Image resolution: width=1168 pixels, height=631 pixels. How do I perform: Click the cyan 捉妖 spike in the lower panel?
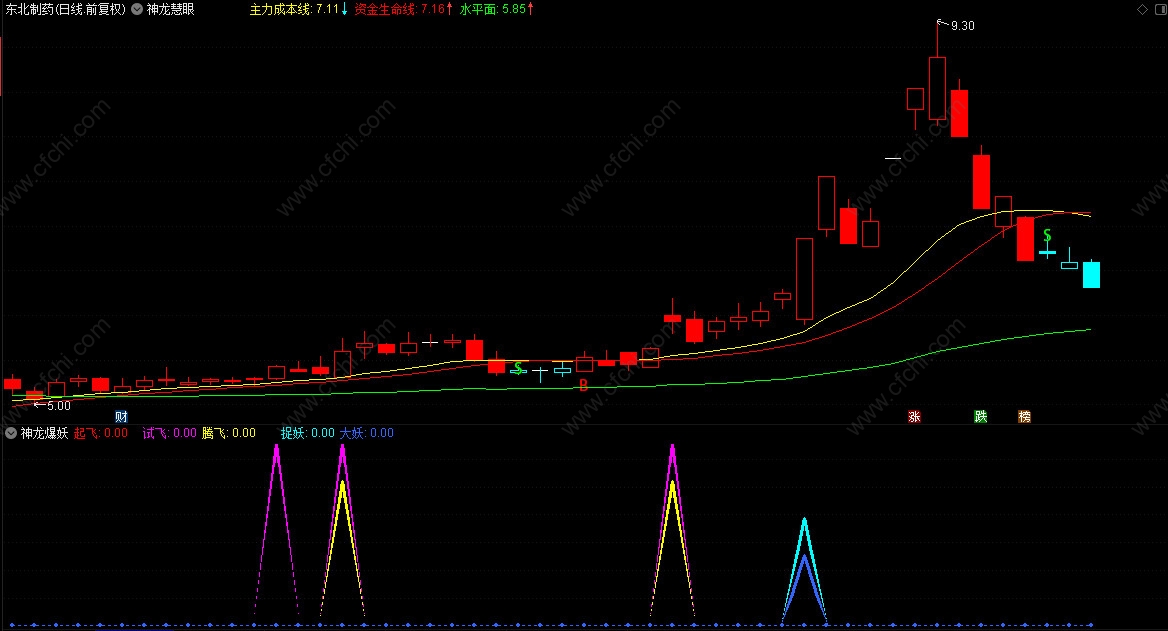[804, 569]
